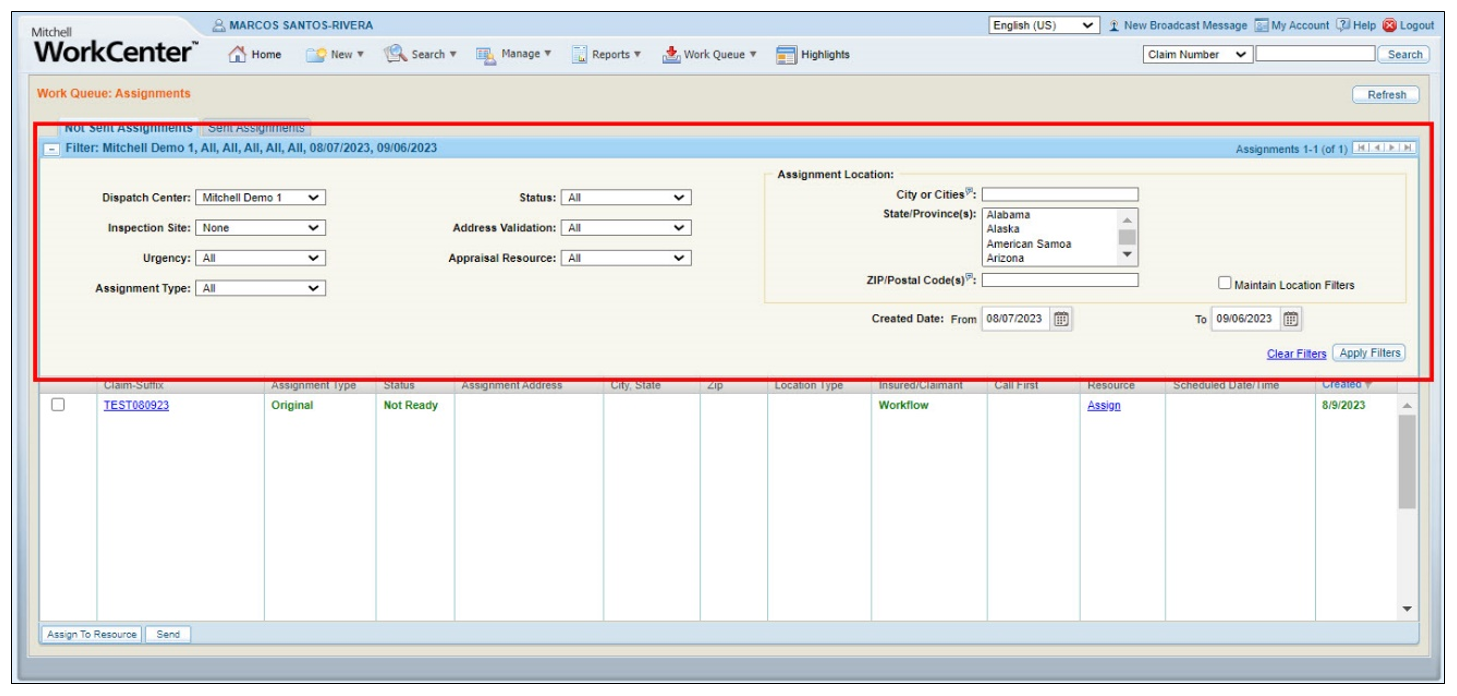Open the Highlights page

coord(813,55)
